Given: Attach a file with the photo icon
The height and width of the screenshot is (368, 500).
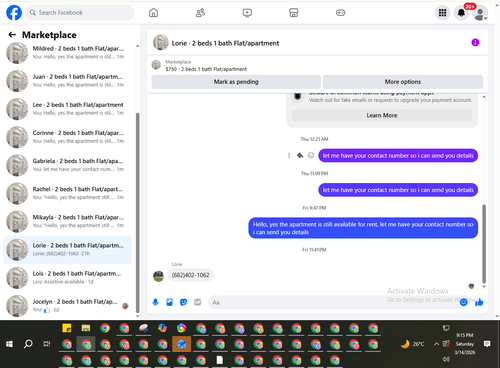Looking at the screenshot, I should click(x=170, y=302).
